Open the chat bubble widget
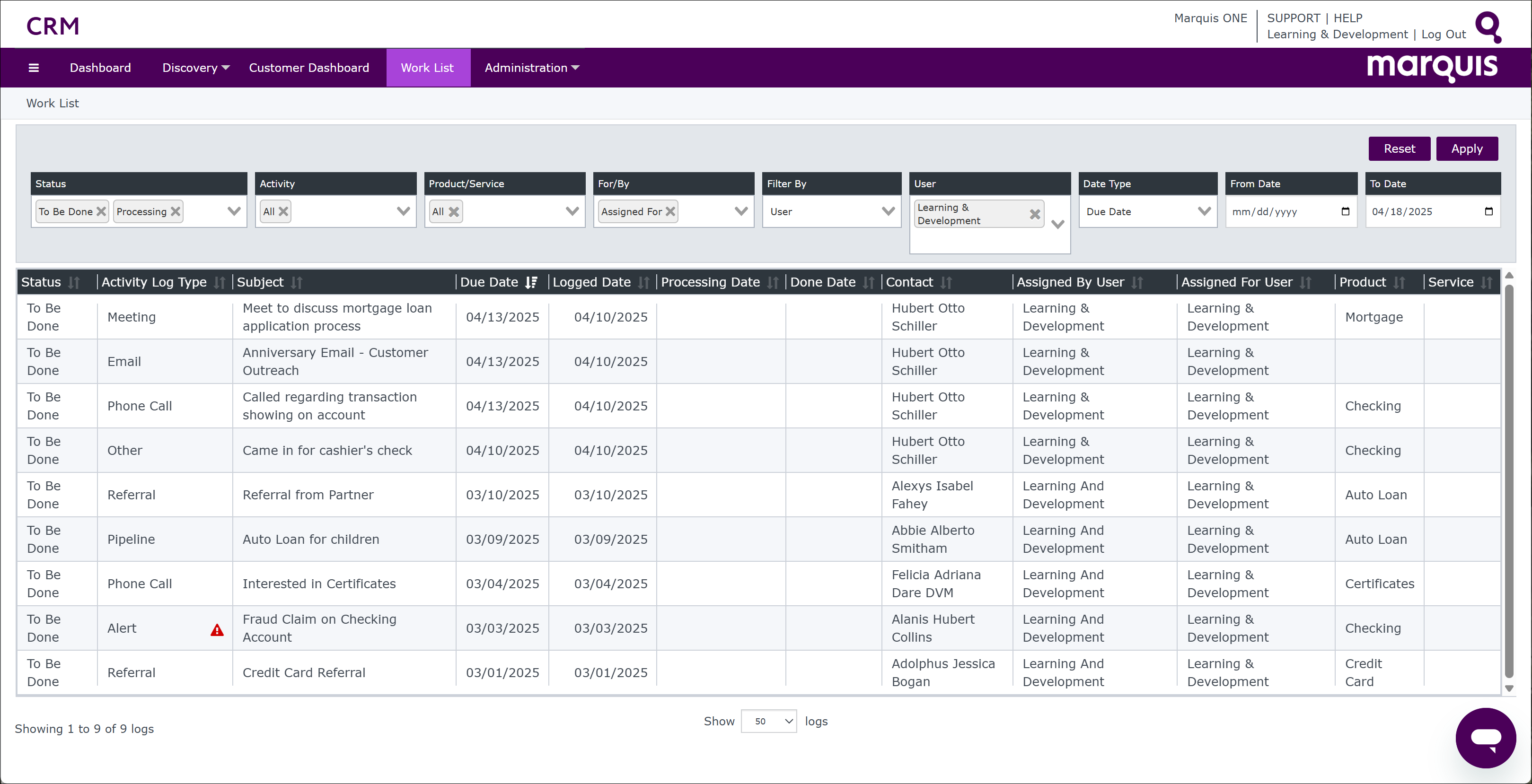The width and height of the screenshot is (1532, 784). coord(1485,738)
